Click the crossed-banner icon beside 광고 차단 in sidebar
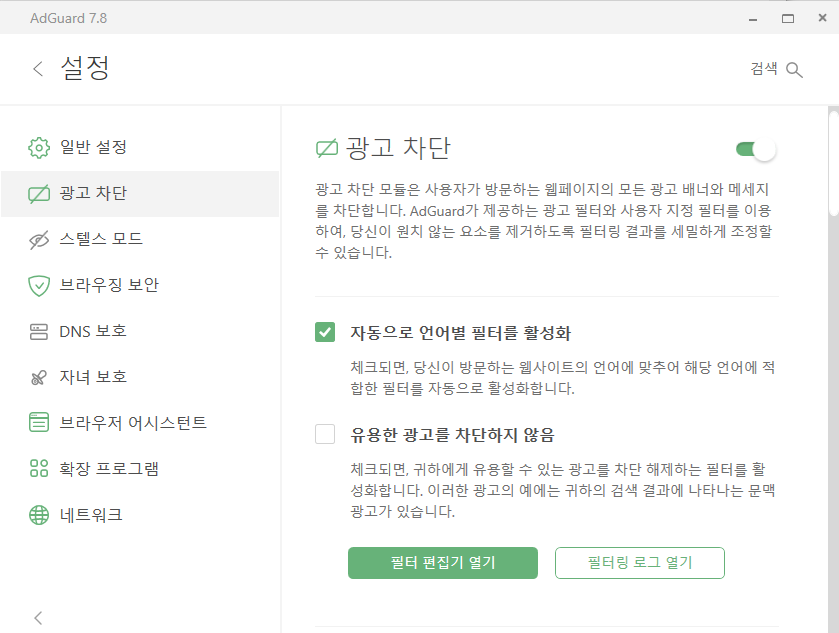The width and height of the screenshot is (839, 633). pyautogui.click(x=39, y=194)
